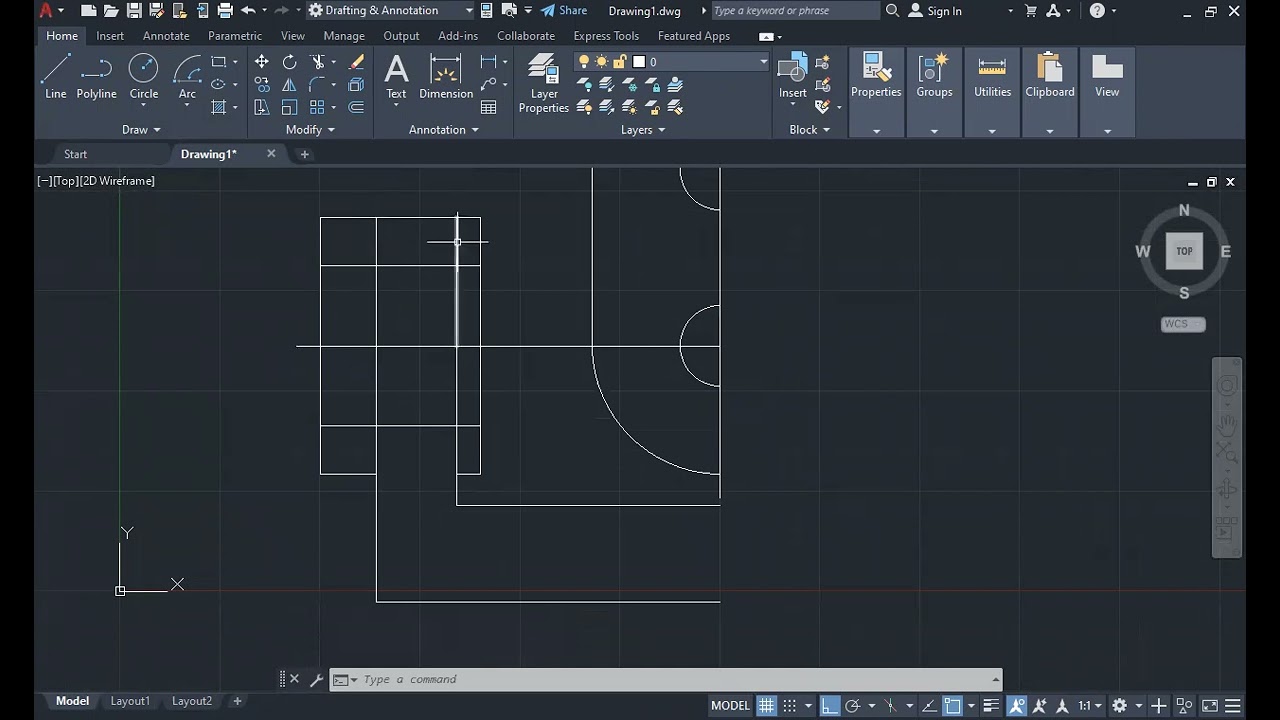Click Sign In
This screenshot has height=720, width=1280.
[x=935, y=11]
